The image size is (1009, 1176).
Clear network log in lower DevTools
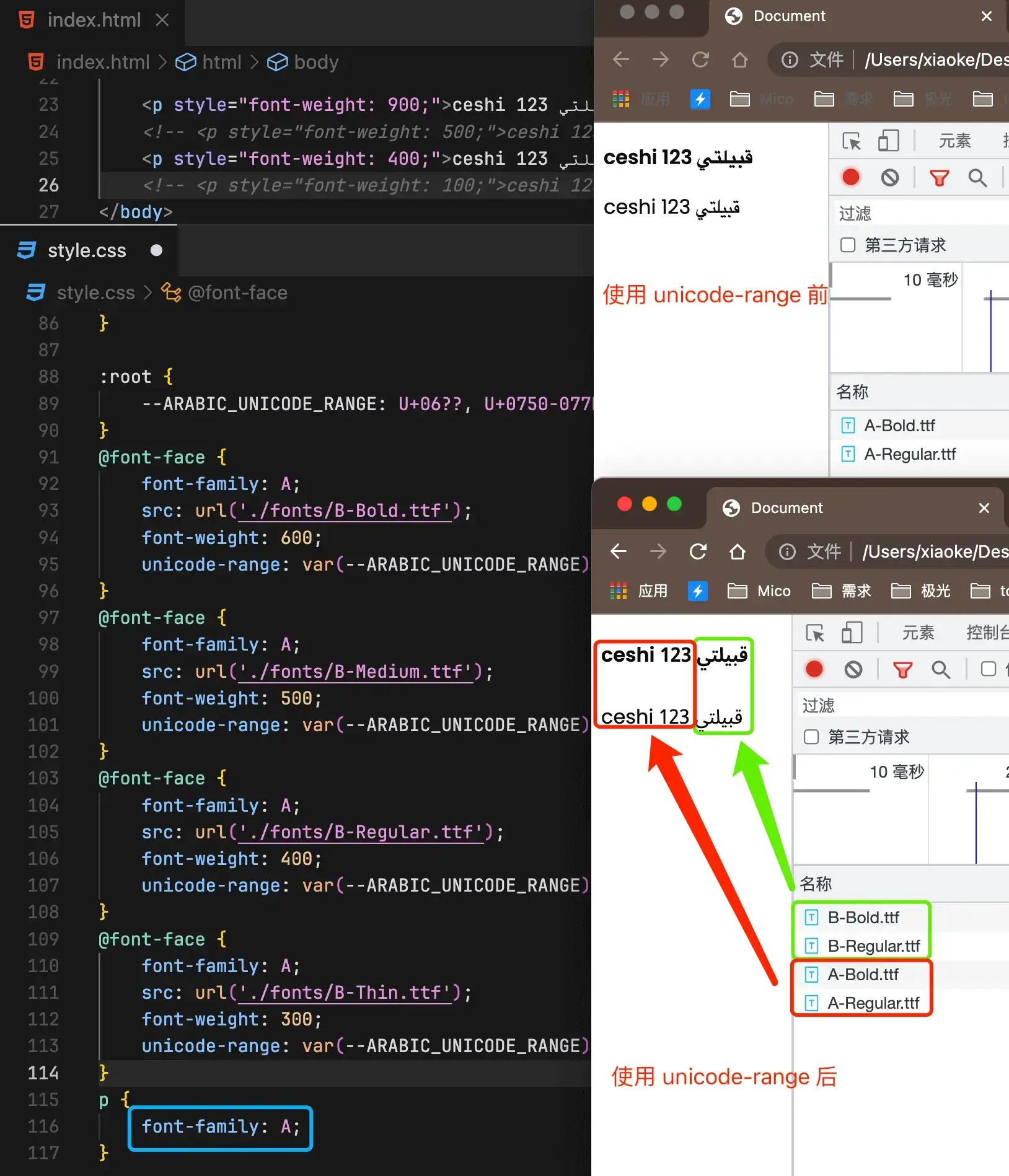click(x=853, y=669)
